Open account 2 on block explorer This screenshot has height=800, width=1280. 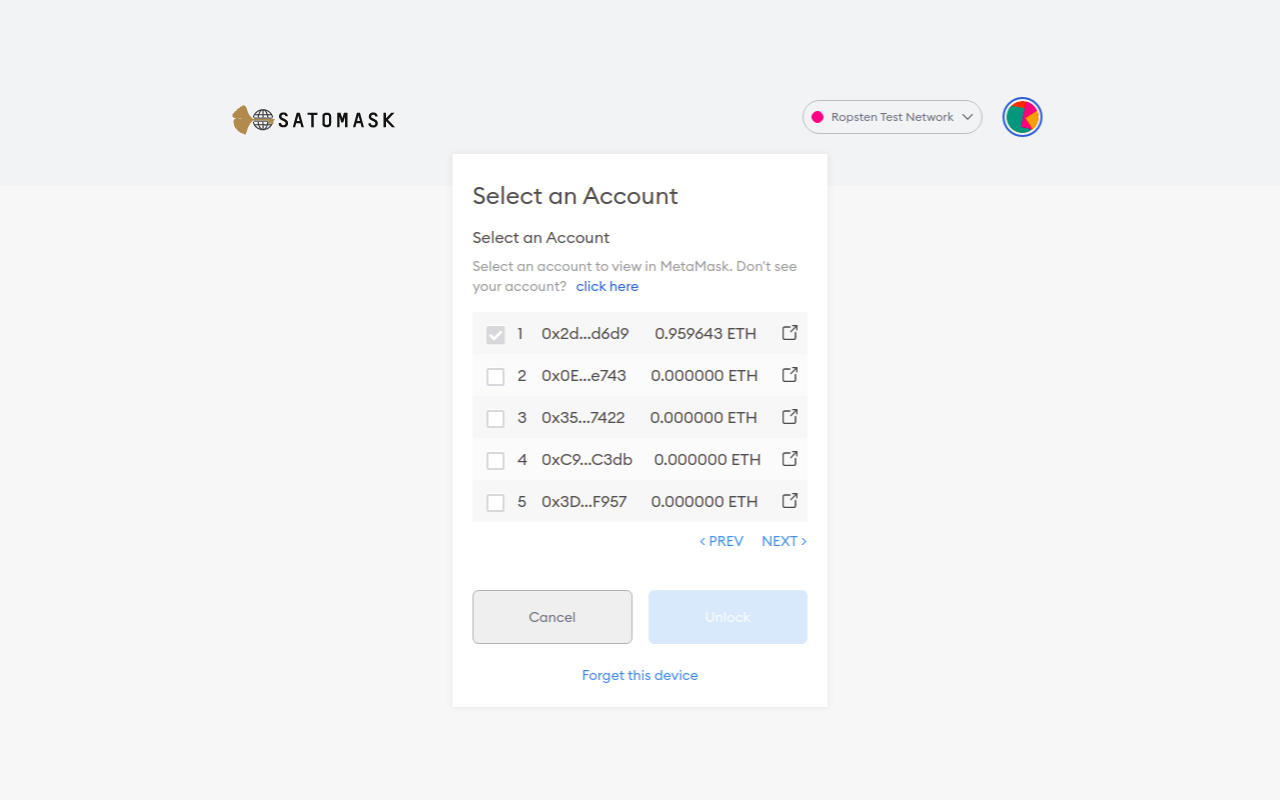(x=789, y=374)
